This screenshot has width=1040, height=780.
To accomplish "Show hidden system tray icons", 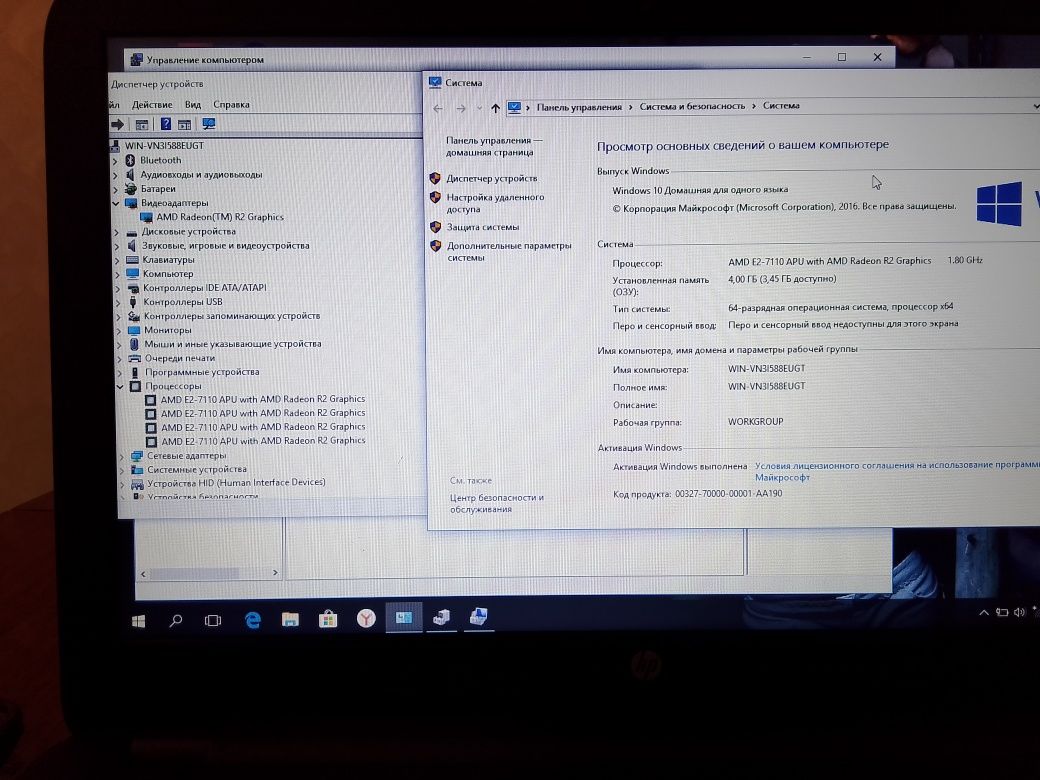I will click(x=984, y=612).
